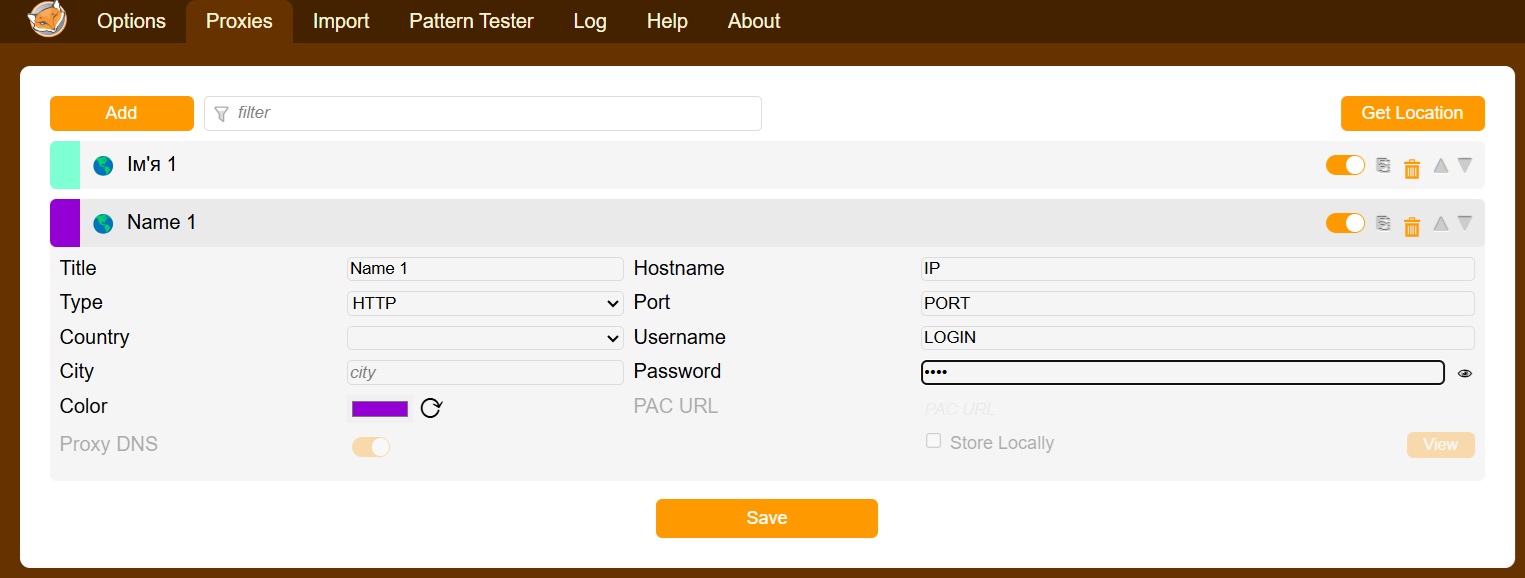The height and width of the screenshot is (578, 1525).
Task: Click the Hostname field containing IP
Action: [1198, 269]
